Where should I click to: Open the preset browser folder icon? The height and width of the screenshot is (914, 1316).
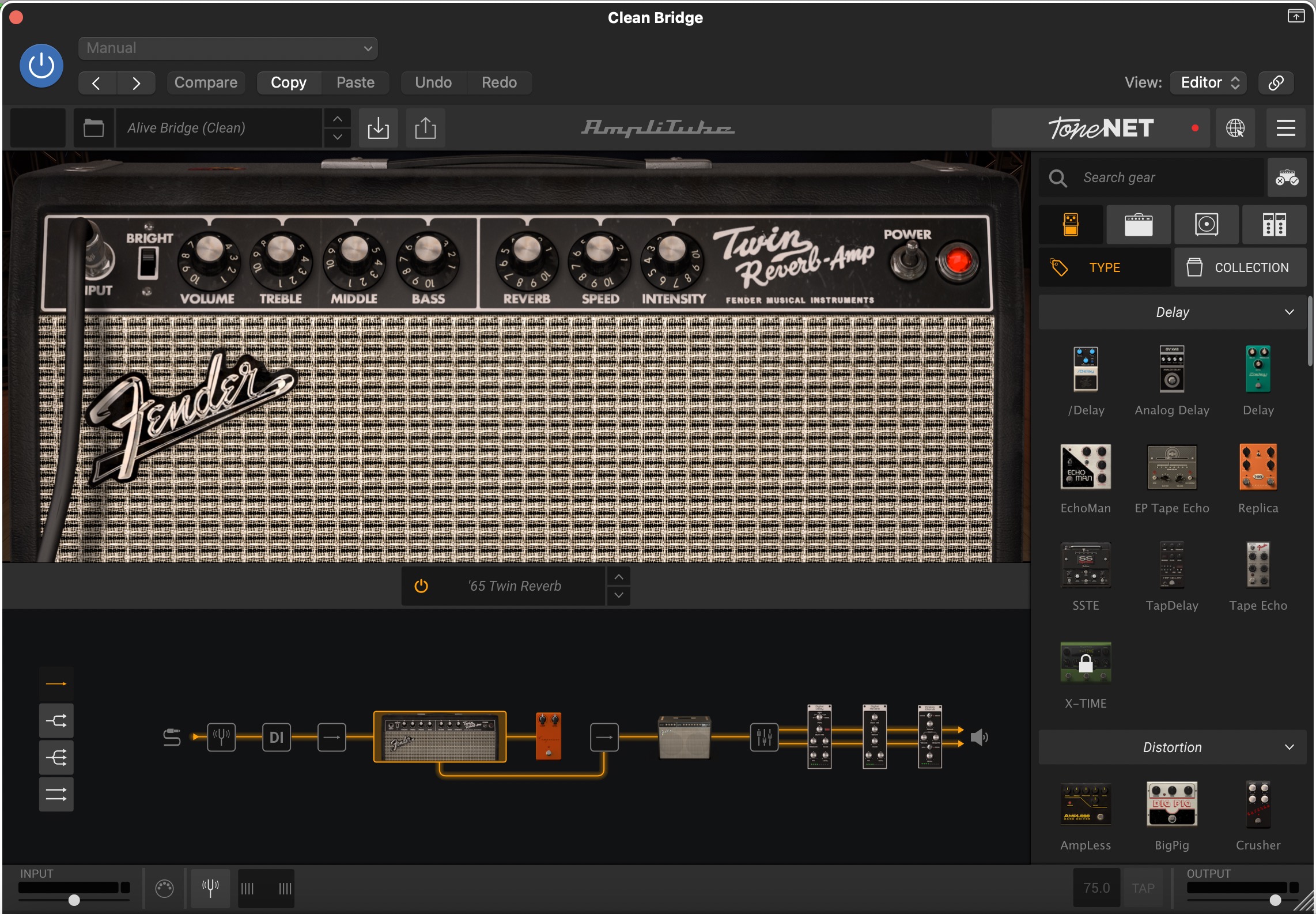93,128
